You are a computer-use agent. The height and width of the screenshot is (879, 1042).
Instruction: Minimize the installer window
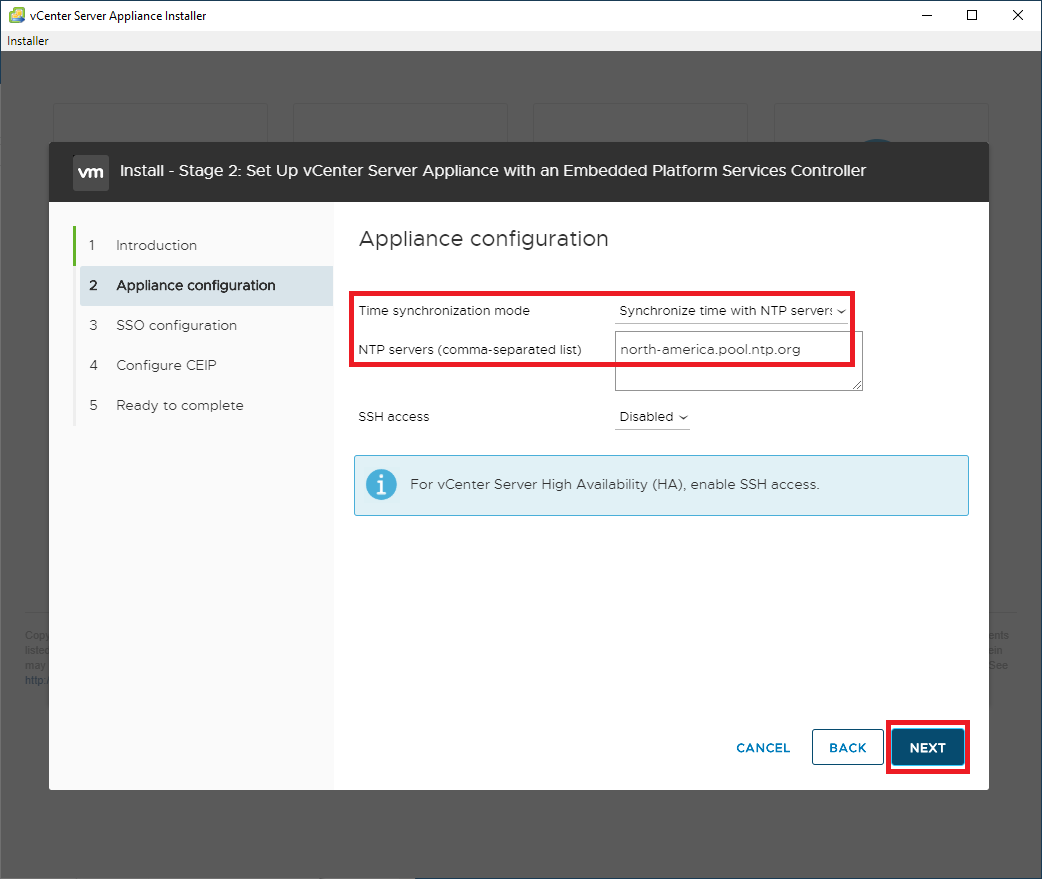(924, 15)
